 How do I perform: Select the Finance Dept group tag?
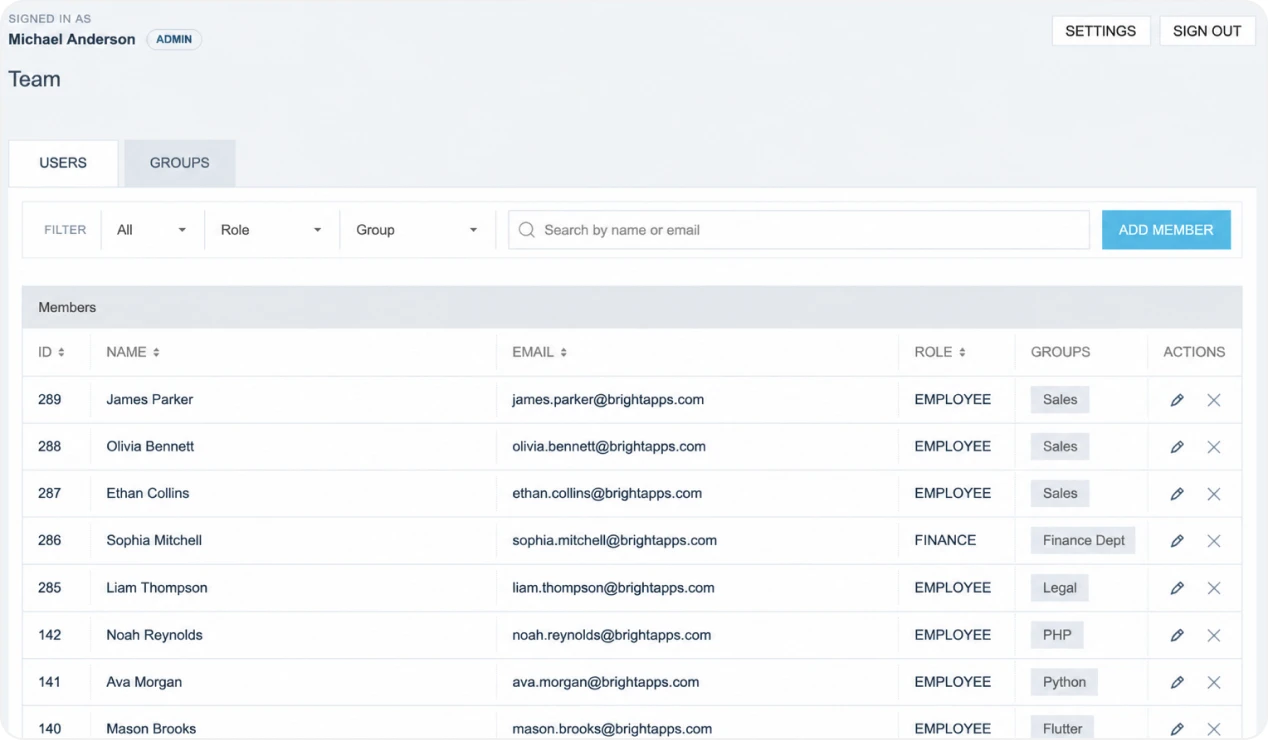click(x=1084, y=541)
